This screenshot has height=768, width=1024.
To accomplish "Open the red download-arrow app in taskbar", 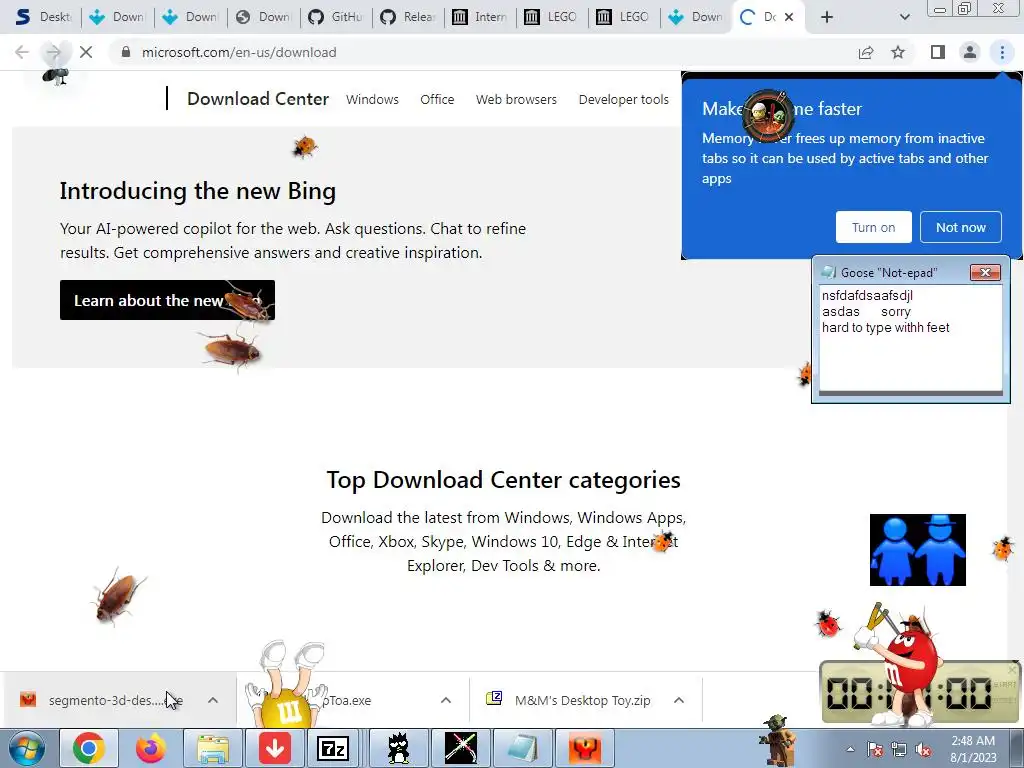I will click(x=274, y=748).
